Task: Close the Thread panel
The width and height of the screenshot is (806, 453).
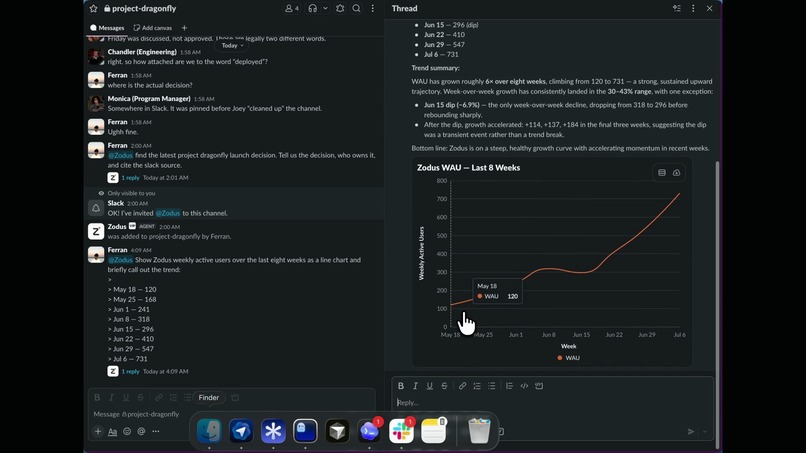Action: (709, 8)
